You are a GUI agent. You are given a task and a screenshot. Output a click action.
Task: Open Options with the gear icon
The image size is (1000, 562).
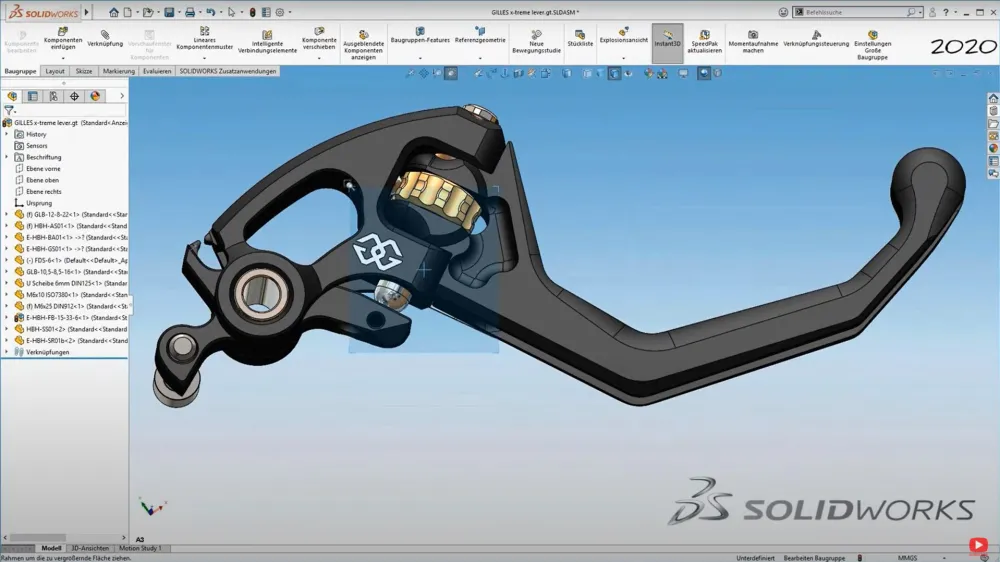[279, 12]
